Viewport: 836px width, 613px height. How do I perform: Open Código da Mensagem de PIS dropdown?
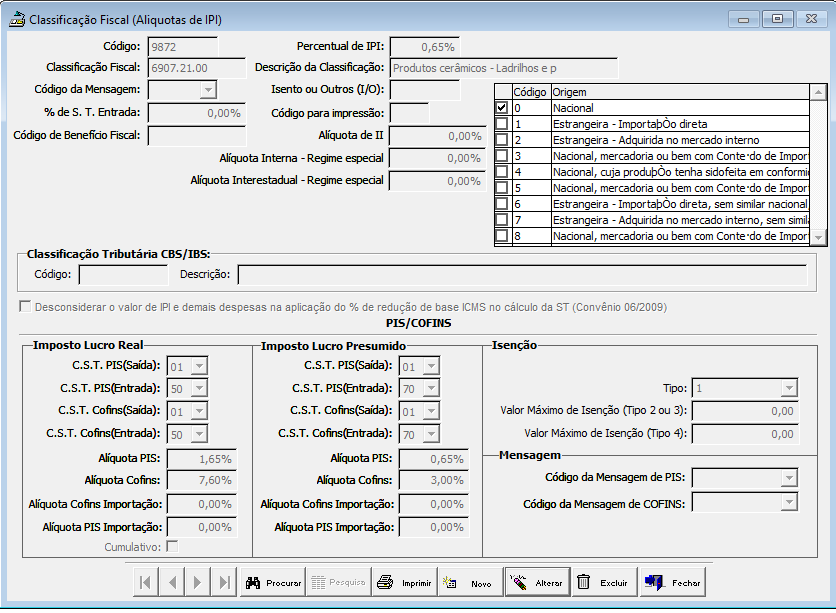pos(789,479)
